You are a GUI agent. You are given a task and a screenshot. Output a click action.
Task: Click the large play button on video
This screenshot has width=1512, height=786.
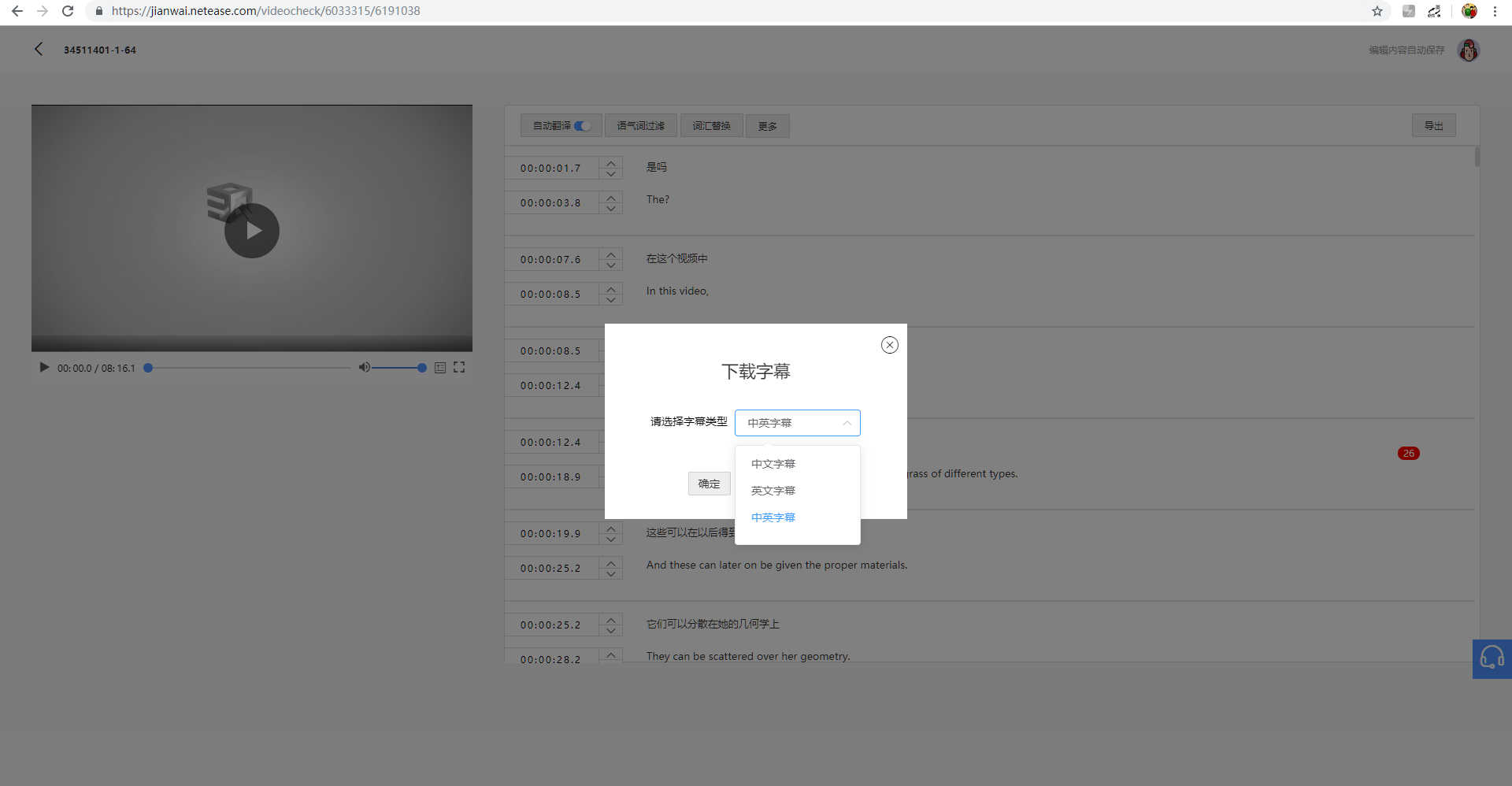pos(252,231)
